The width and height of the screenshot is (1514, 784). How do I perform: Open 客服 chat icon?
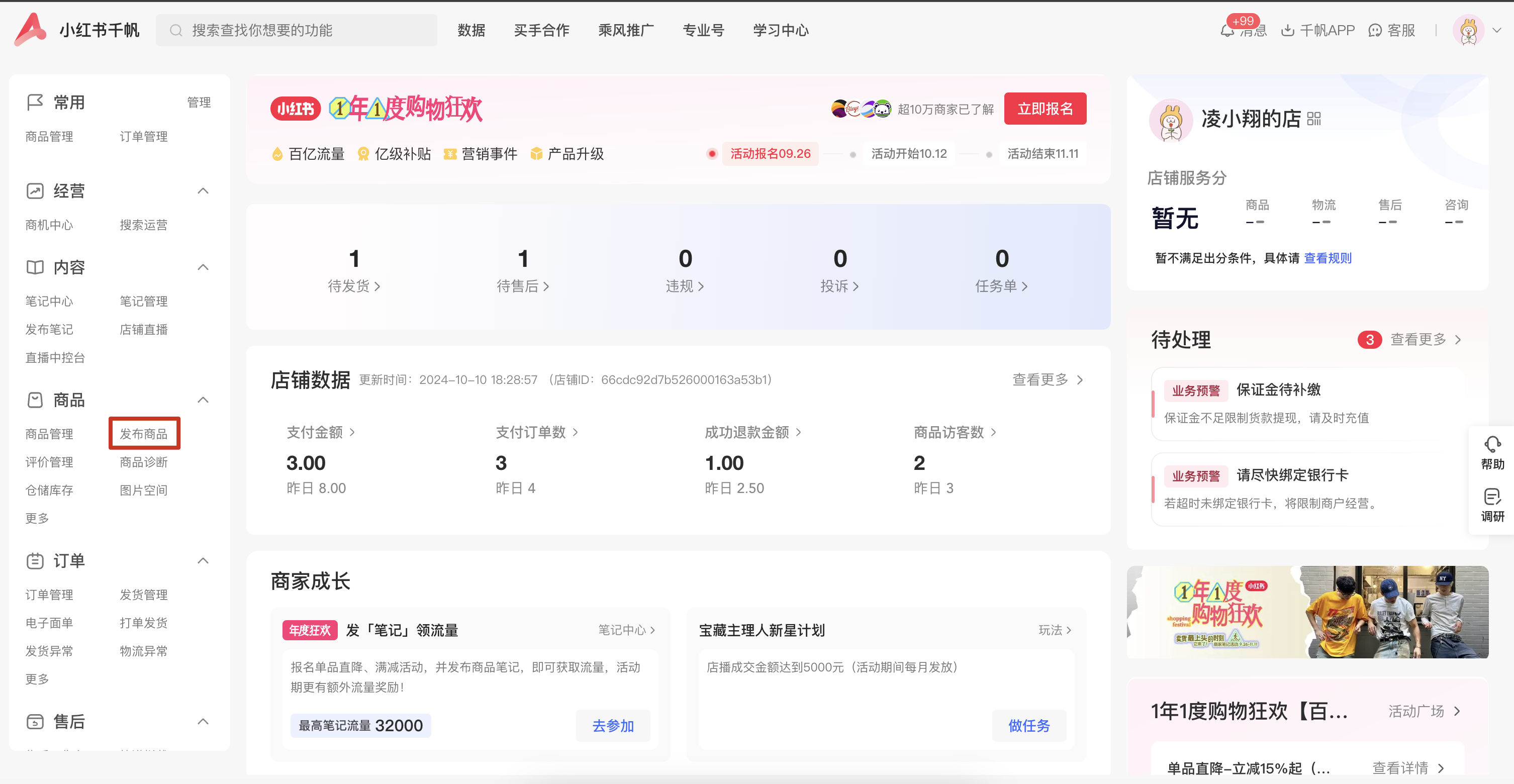[x=1375, y=31]
